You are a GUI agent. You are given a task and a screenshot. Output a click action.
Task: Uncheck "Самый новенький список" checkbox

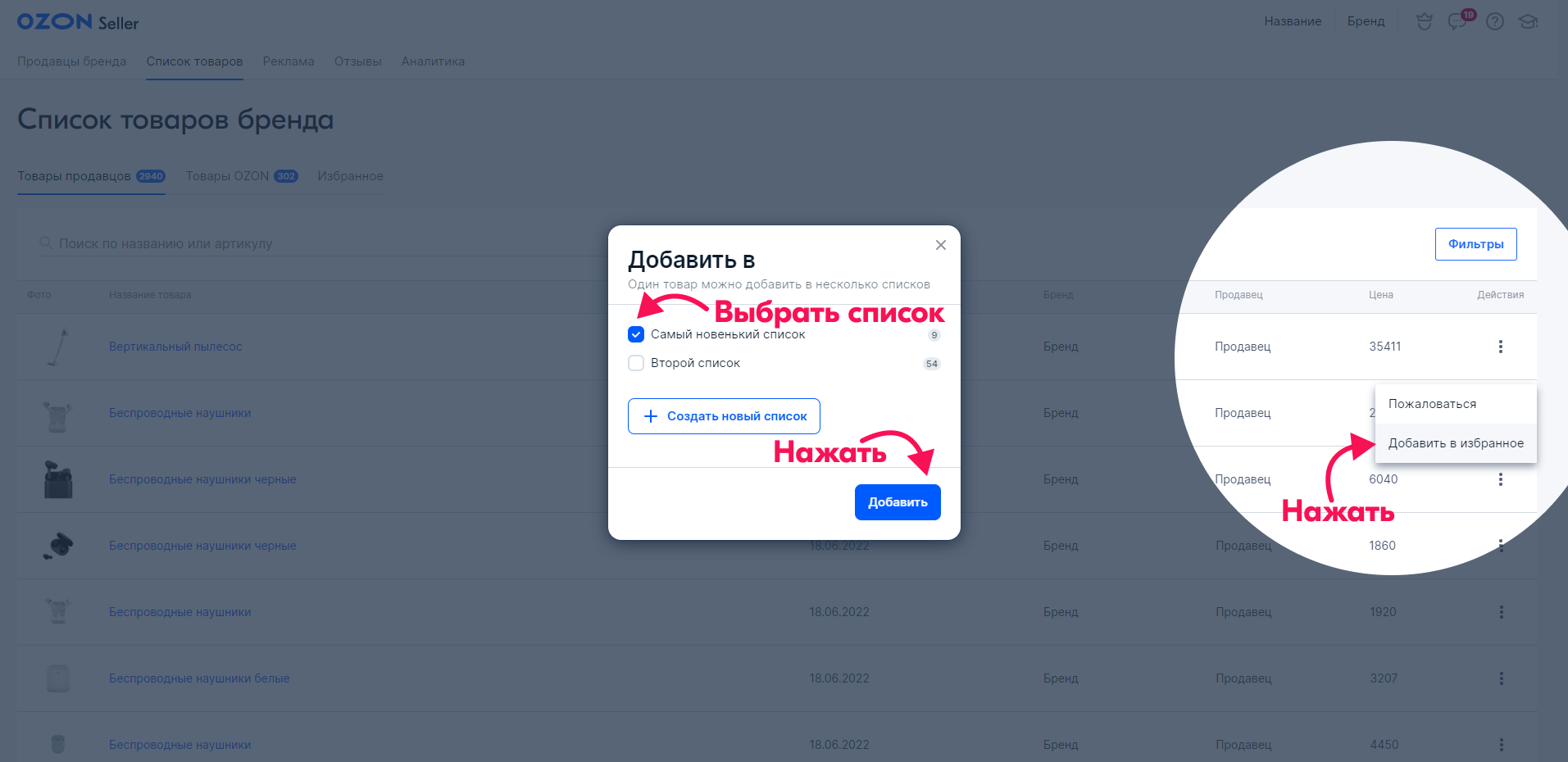coord(636,334)
